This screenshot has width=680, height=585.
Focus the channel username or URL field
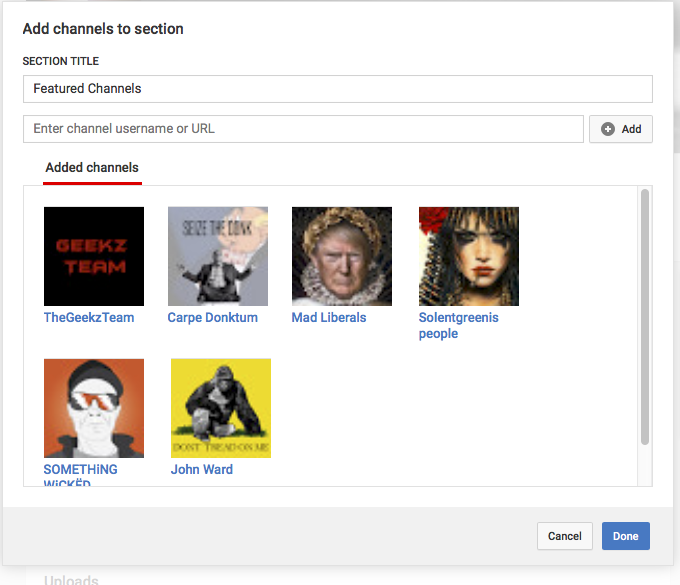pyautogui.click(x=303, y=129)
